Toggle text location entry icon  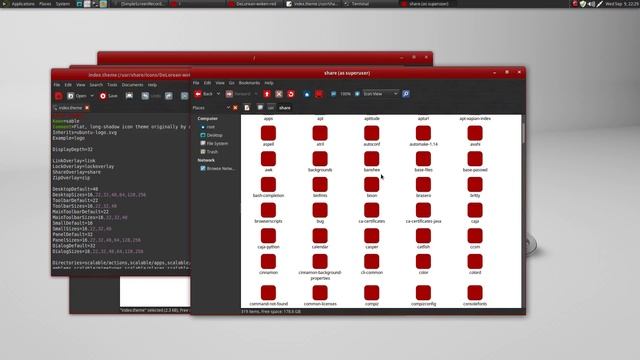(x=247, y=108)
